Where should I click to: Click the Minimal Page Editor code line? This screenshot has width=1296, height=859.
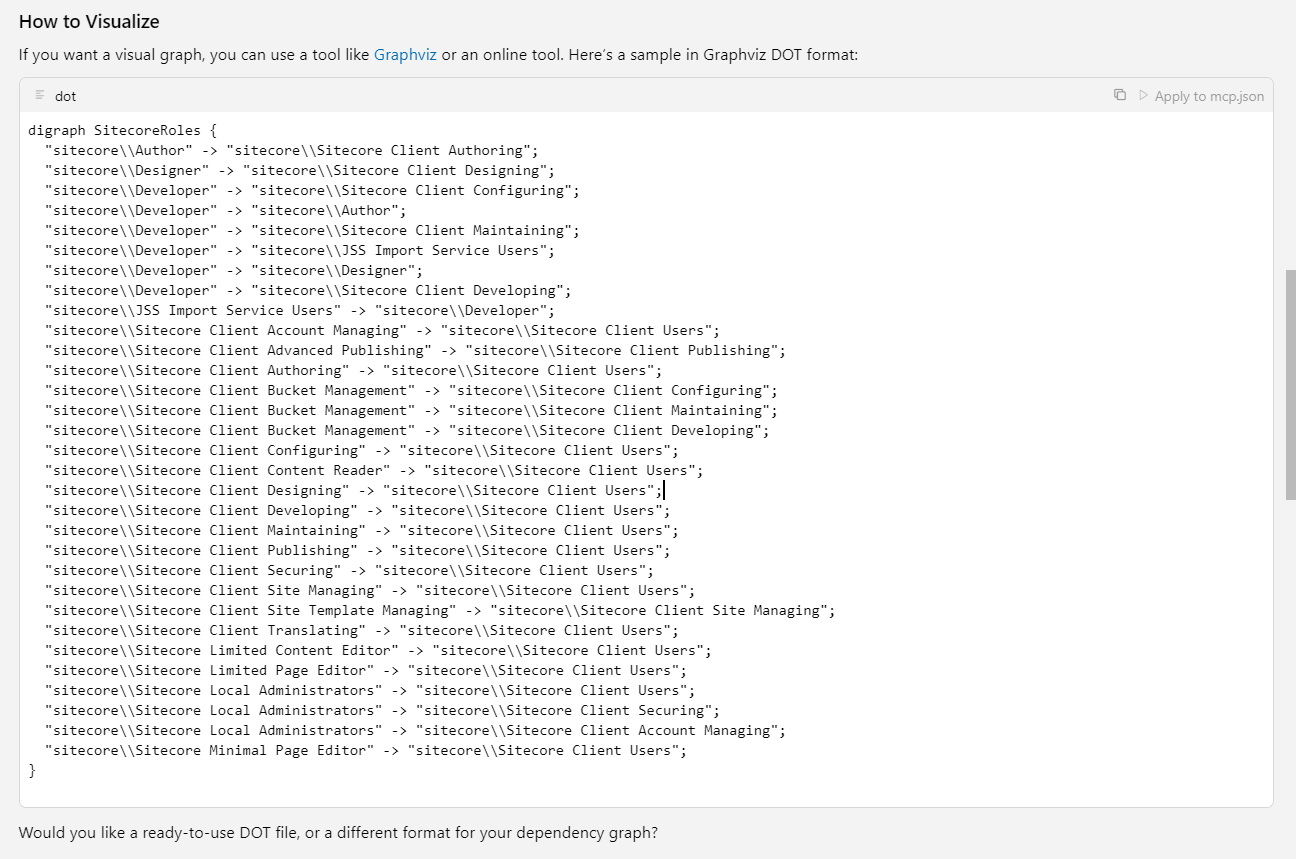tap(365, 750)
